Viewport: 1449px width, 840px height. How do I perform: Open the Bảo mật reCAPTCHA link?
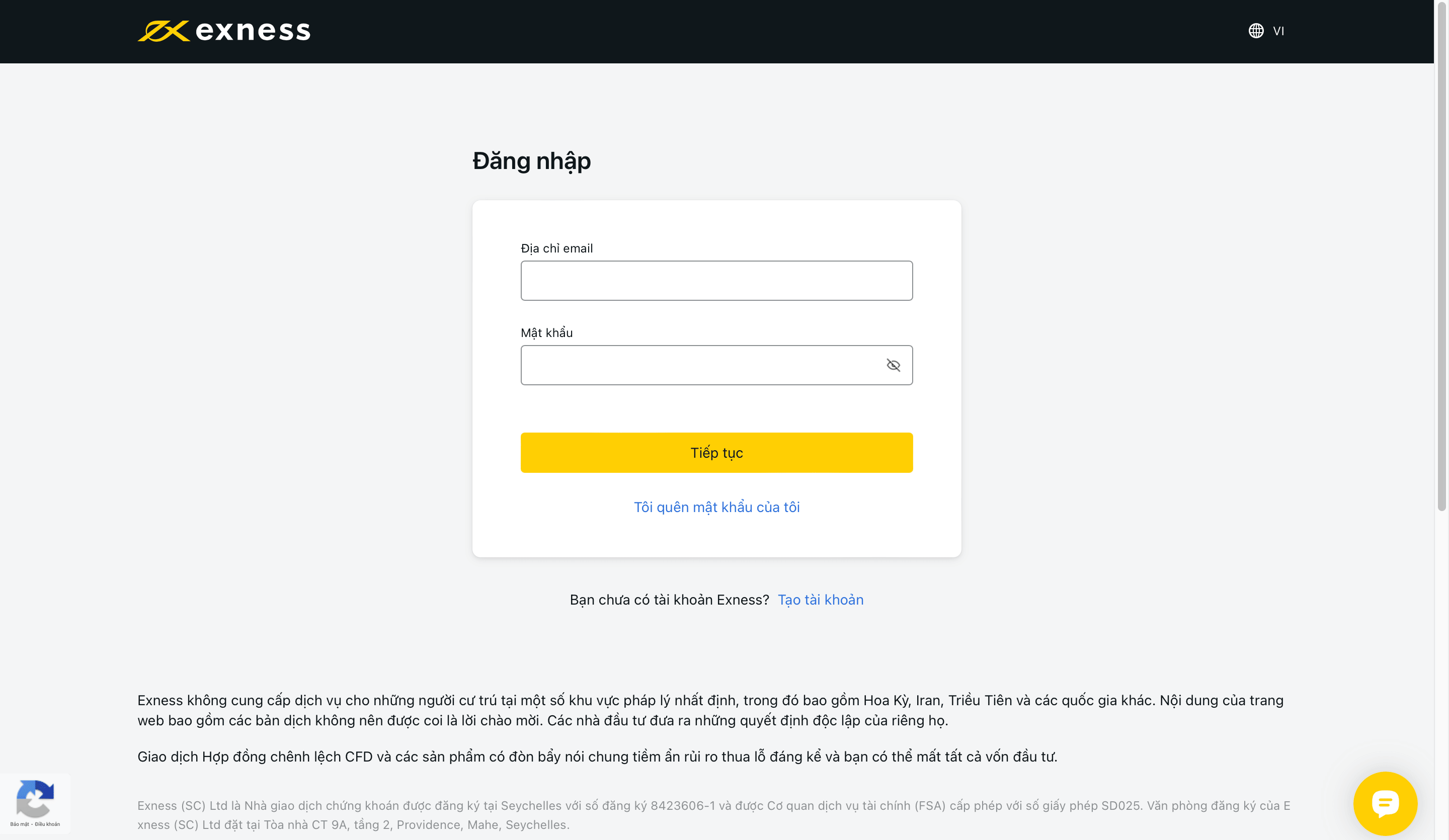coord(20,824)
